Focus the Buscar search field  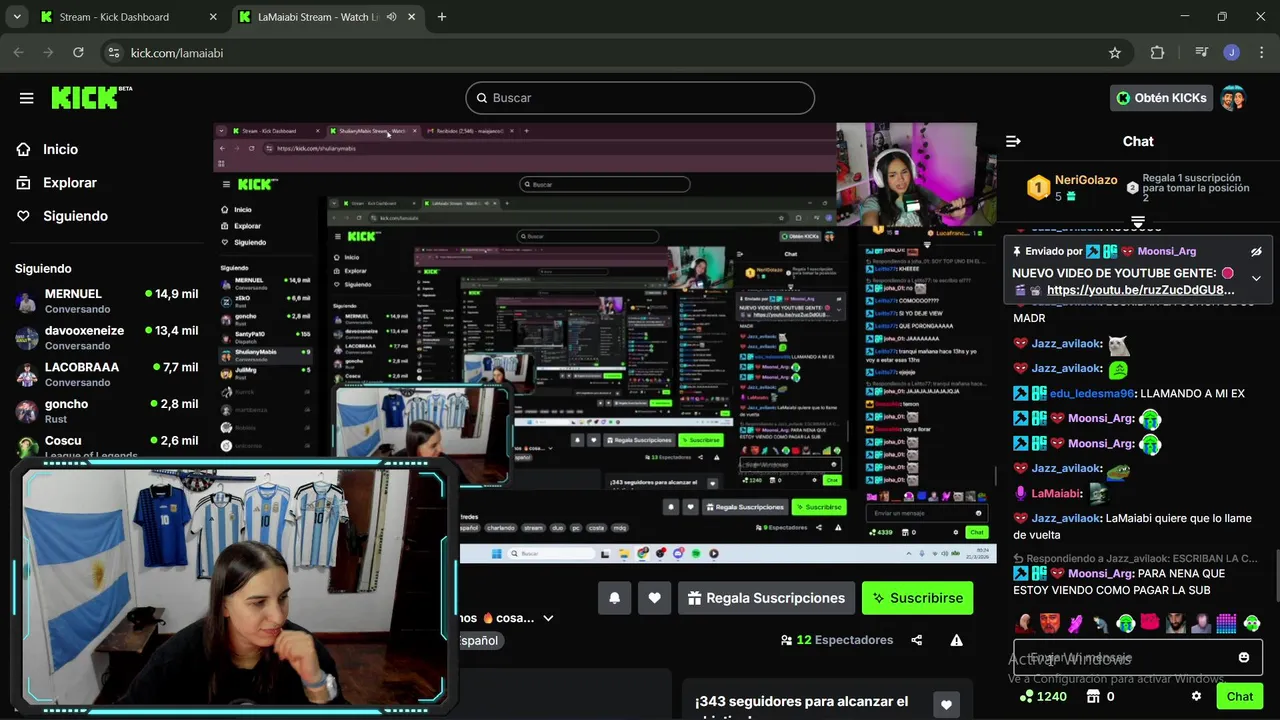640,98
